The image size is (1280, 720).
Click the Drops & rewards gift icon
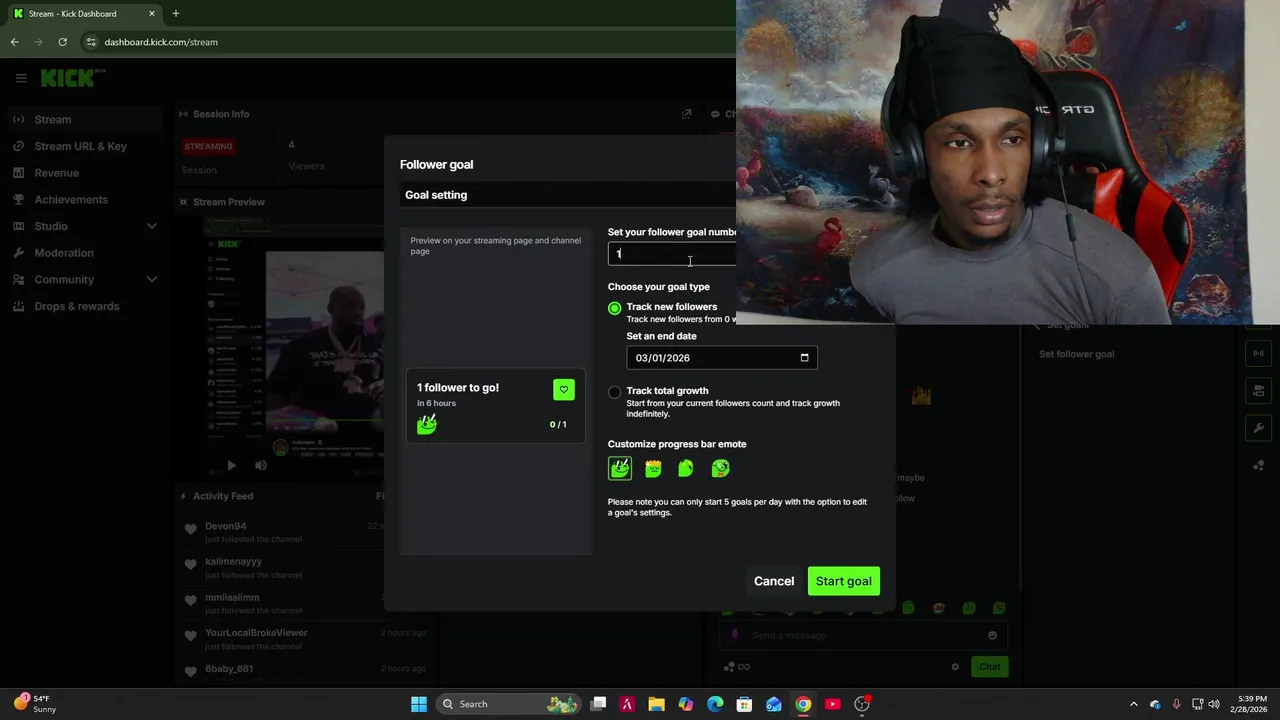19,306
